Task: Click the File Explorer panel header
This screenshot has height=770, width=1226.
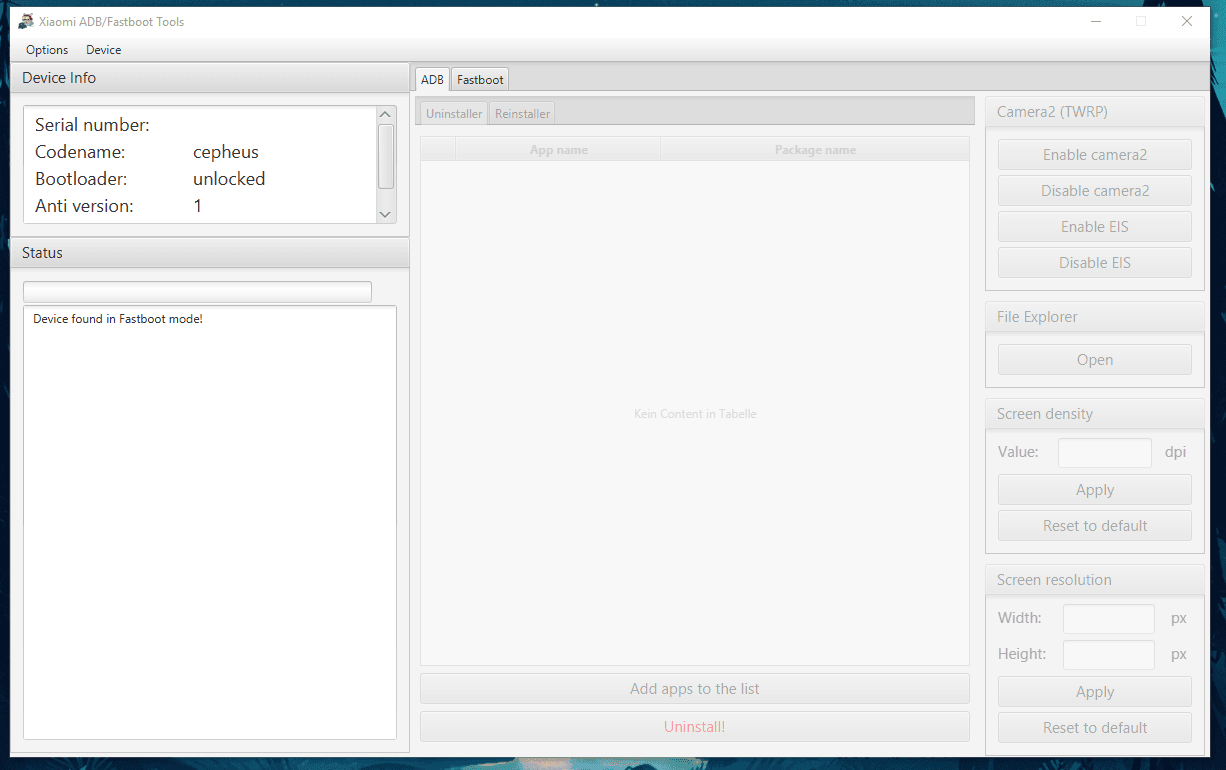Action: (x=1095, y=317)
